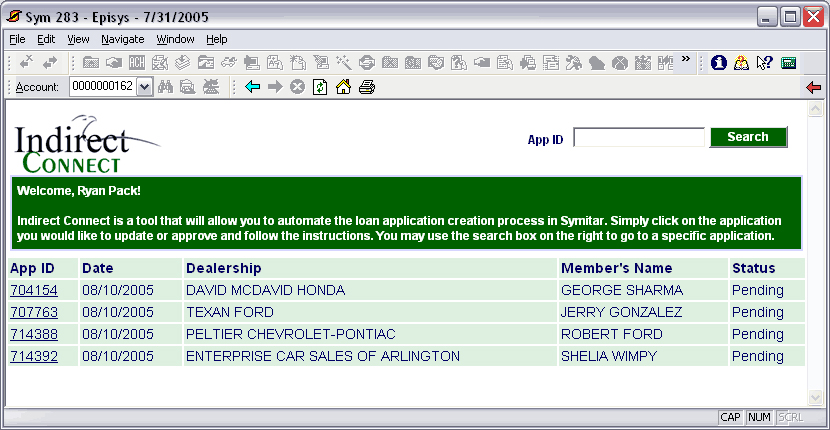Click the binoculars find icon beside Account
830x430 pixels.
pos(166,87)
